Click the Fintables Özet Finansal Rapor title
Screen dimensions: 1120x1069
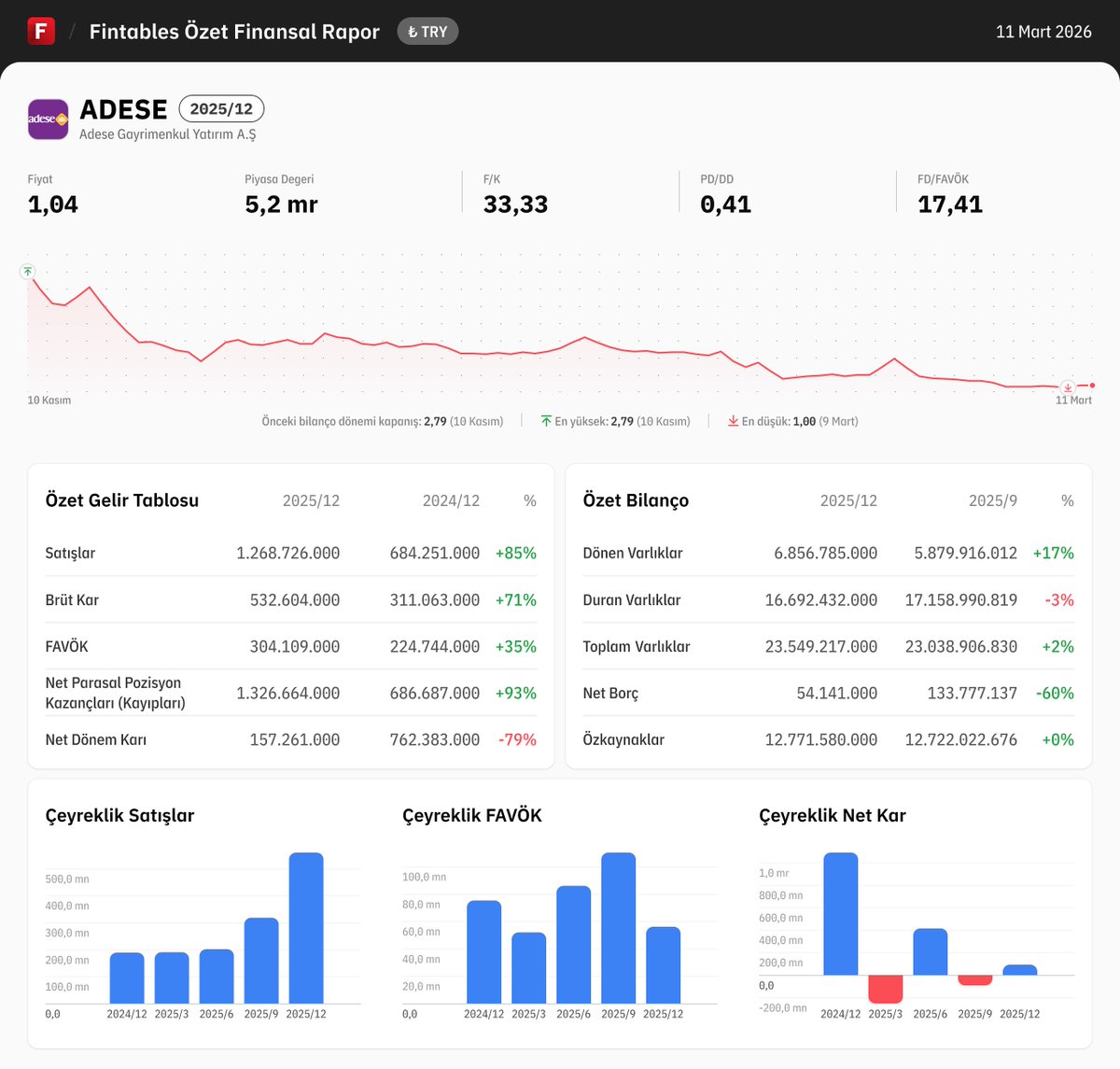click(x=234, y=32)
